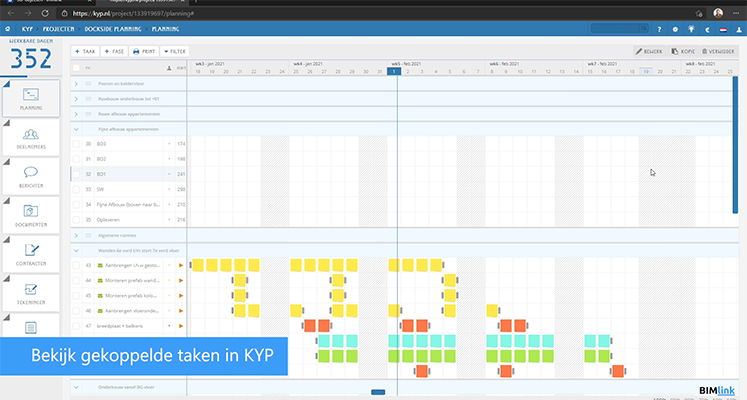Viewport: 747px width, 400px height.
Task: Reload the page in browser
Action: point(45,13)
